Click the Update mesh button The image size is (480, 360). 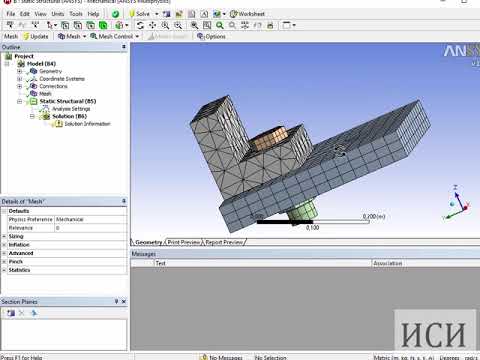coord(36,36)
